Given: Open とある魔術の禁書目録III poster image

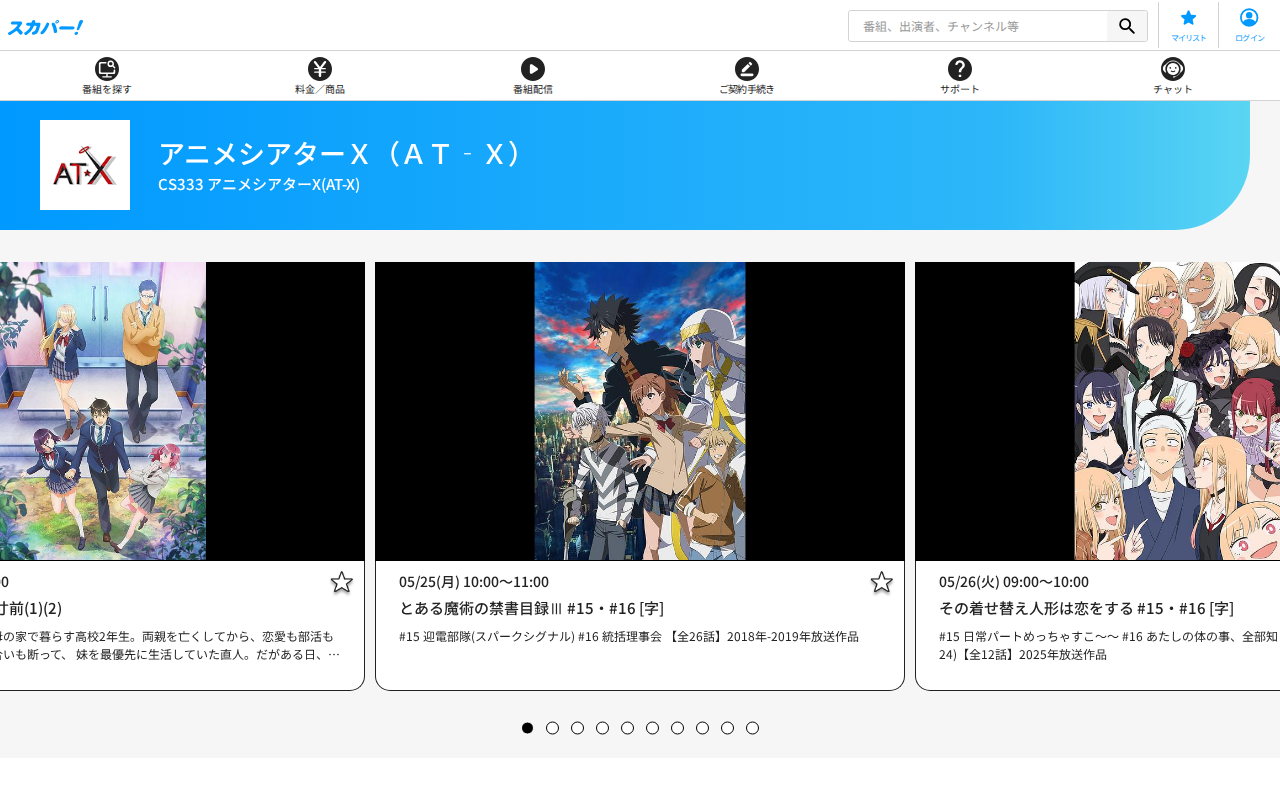Looking at the screenshot, I should pos(640,411).
